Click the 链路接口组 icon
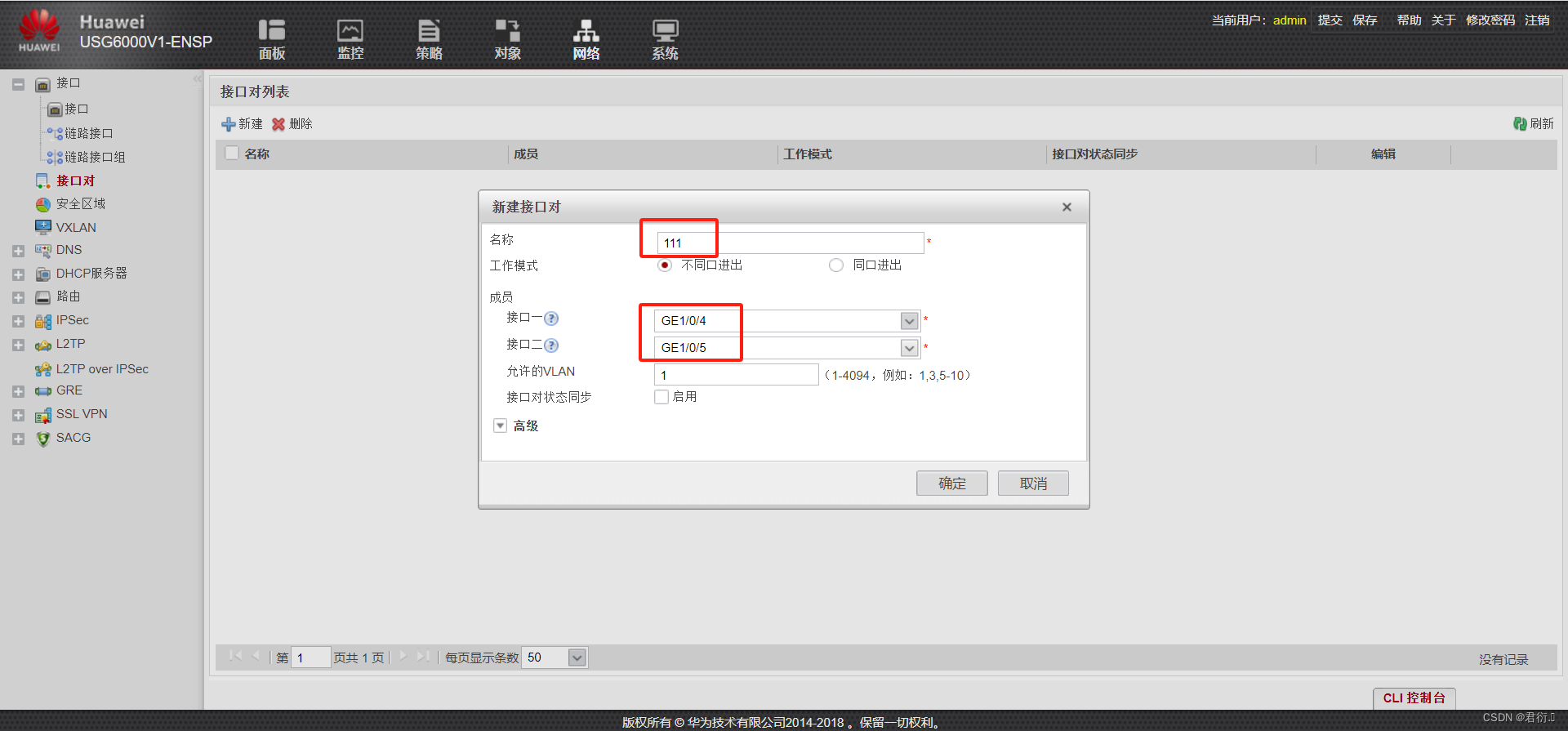1568x731 pixels. [55, 158]
